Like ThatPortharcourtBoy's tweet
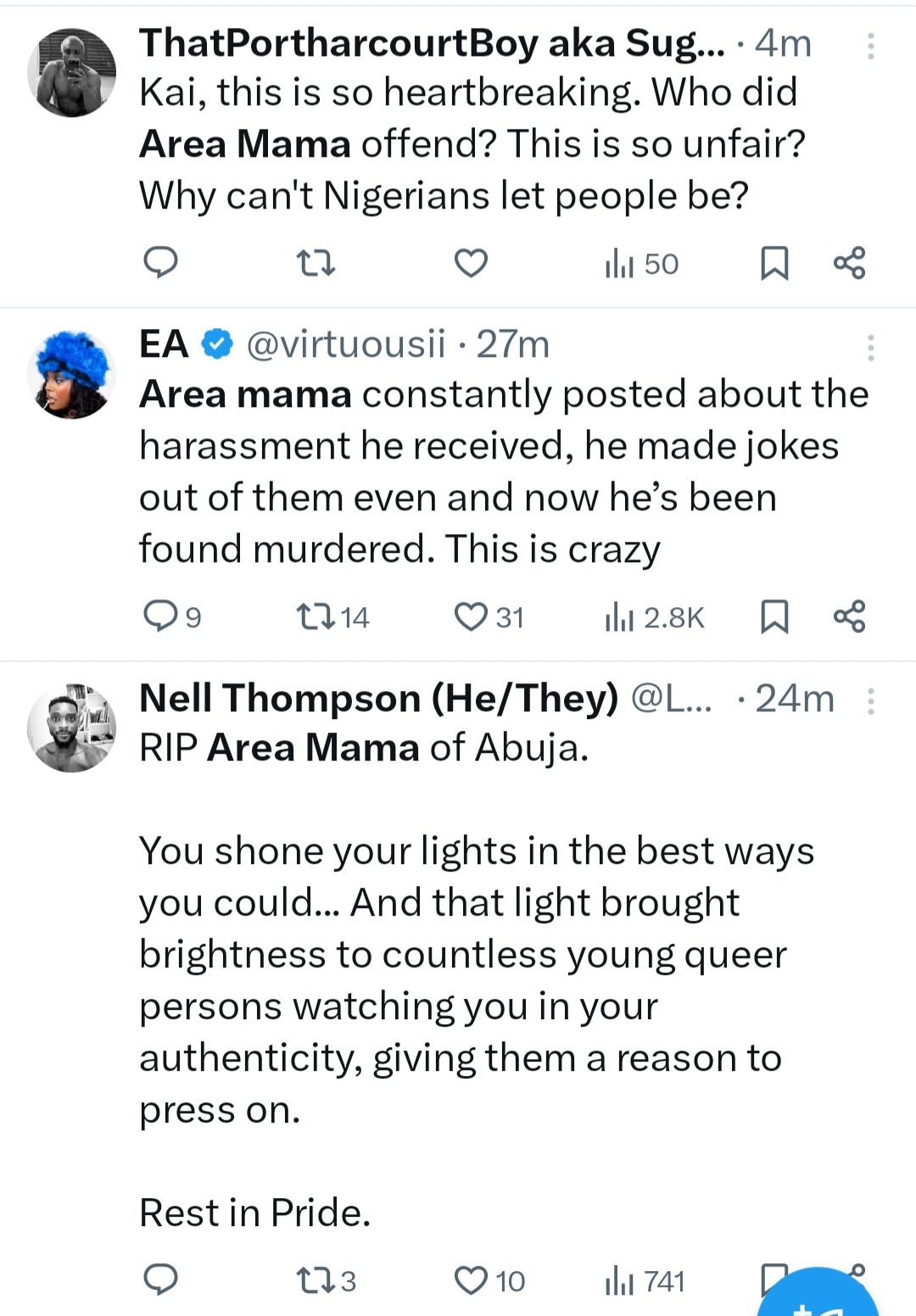Screen dimensions: 916x1316 pyautogui.click(x=471, y=263)
